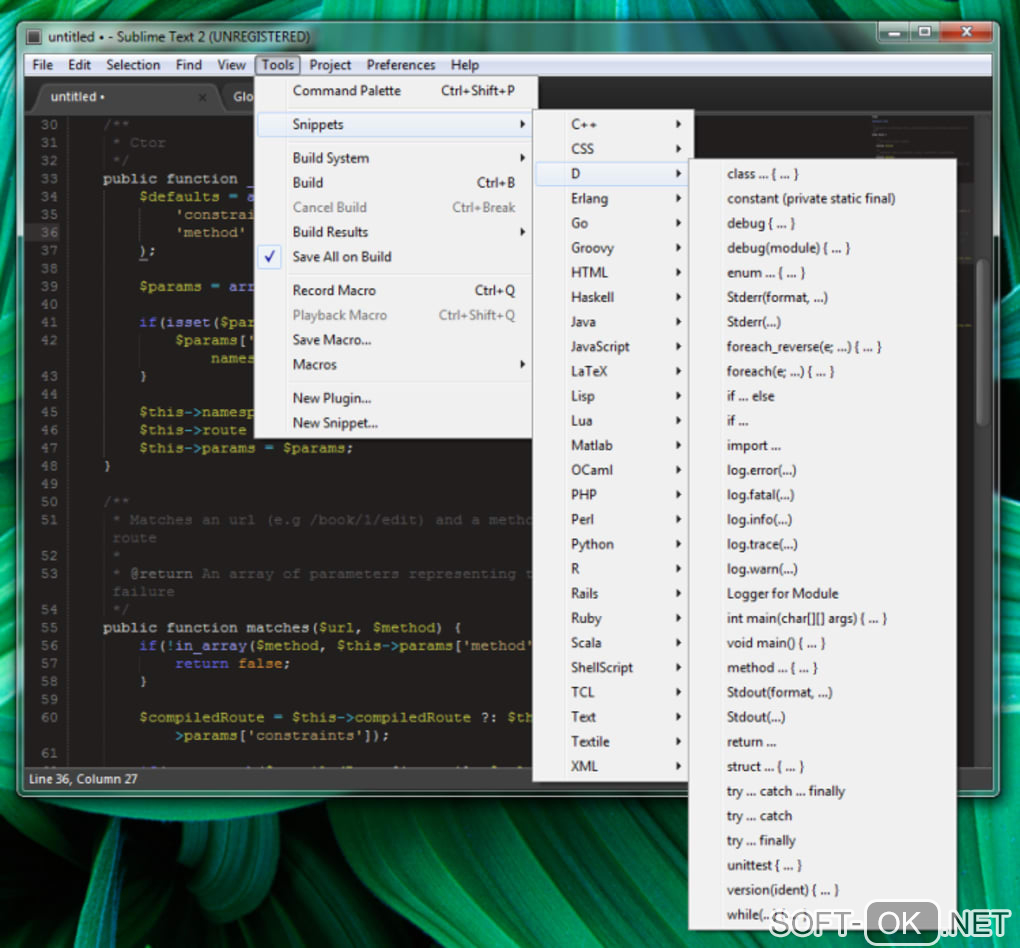Expand OCaml snippets submenu
Image resolution: width=1020 pixels, height=948 pixels.
pos(613,470)
